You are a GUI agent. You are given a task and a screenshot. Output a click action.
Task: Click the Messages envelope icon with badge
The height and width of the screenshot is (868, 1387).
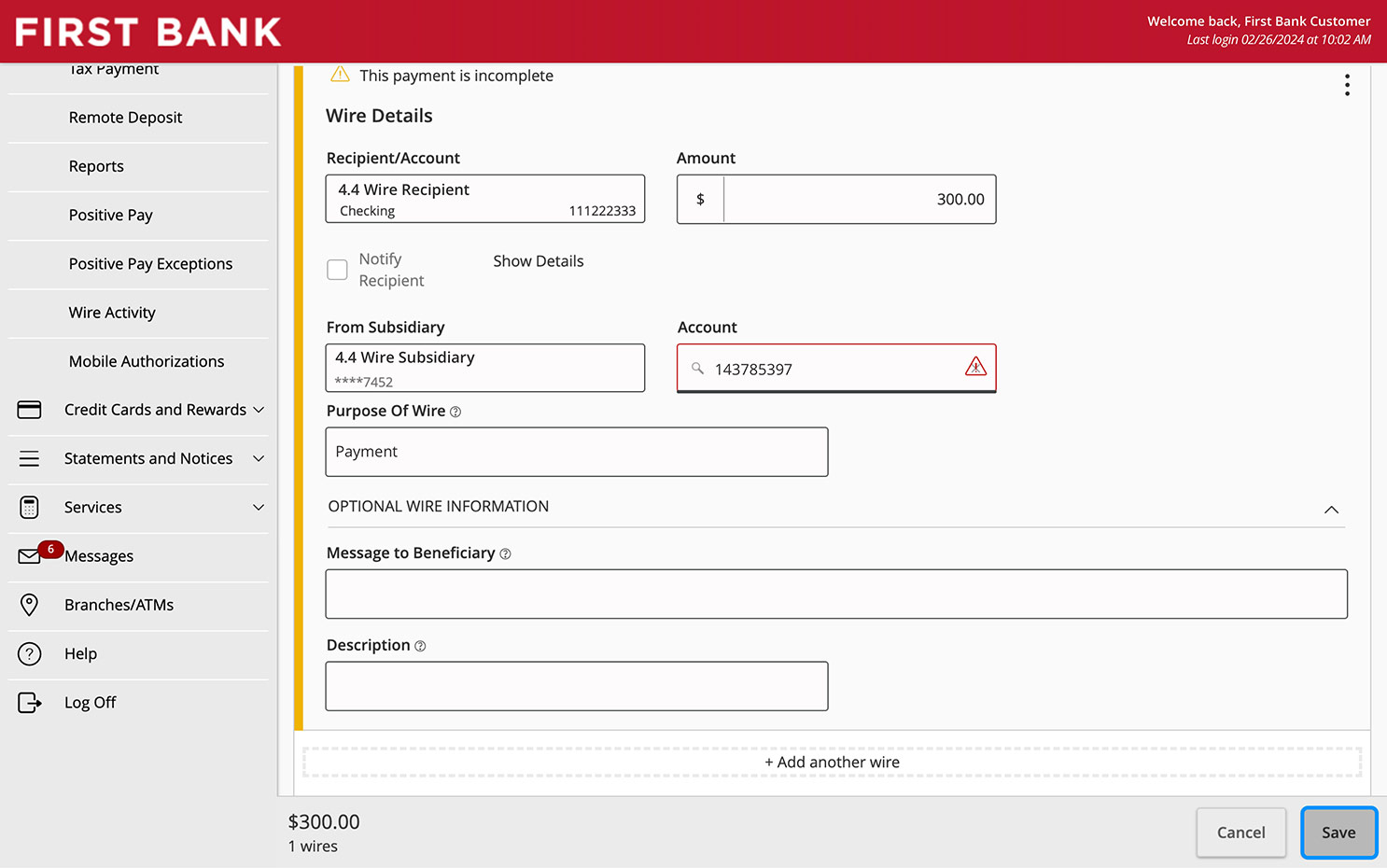[x=40, y=553]
